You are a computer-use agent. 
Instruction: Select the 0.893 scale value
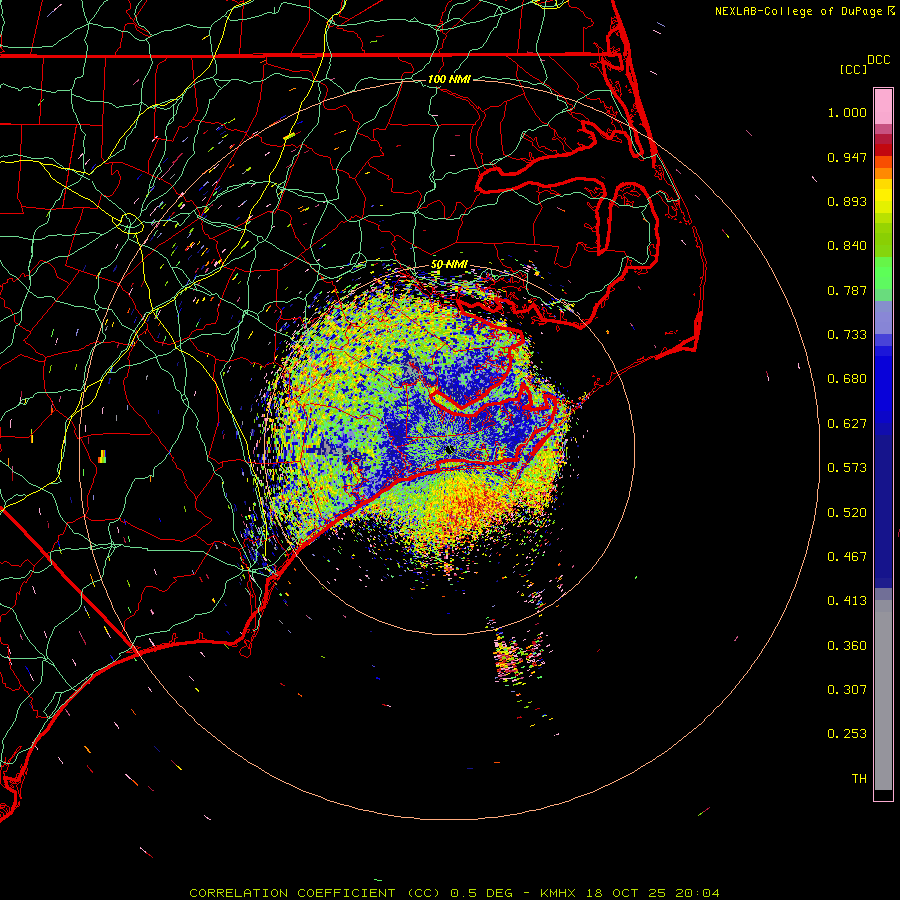847,202
